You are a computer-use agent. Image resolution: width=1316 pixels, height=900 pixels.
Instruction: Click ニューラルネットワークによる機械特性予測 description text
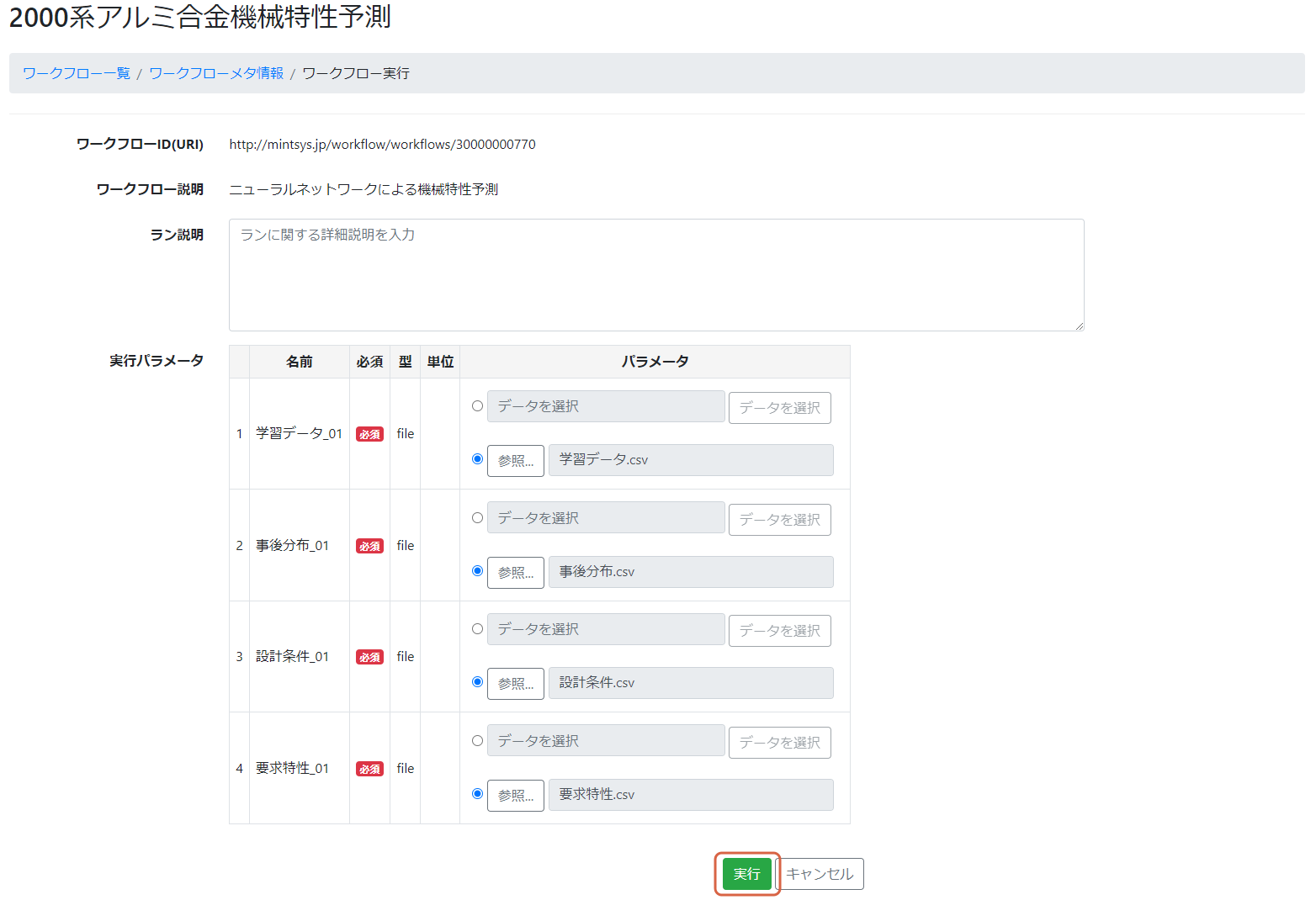pyautogui.click(x=363, y=189)
